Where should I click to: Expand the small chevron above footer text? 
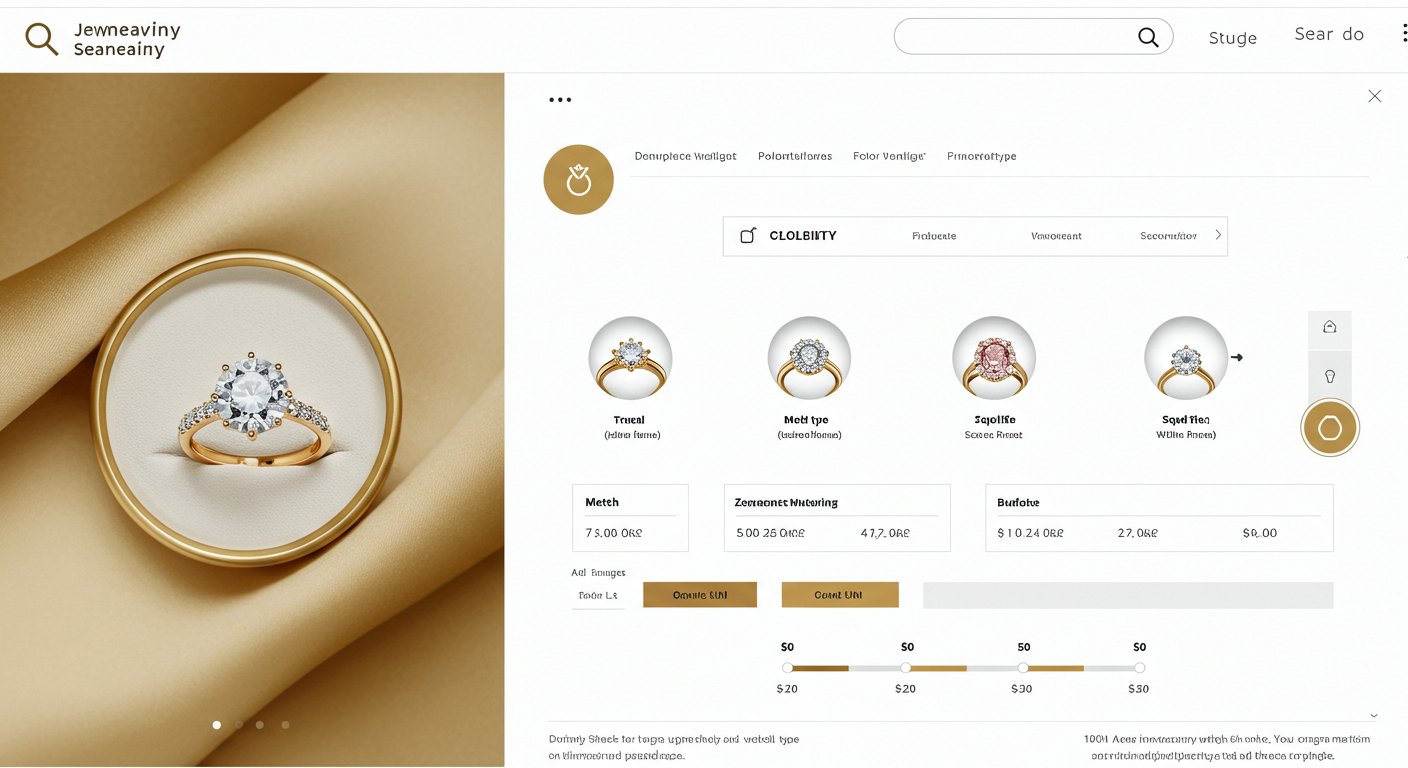click(x=1374, y=716)
